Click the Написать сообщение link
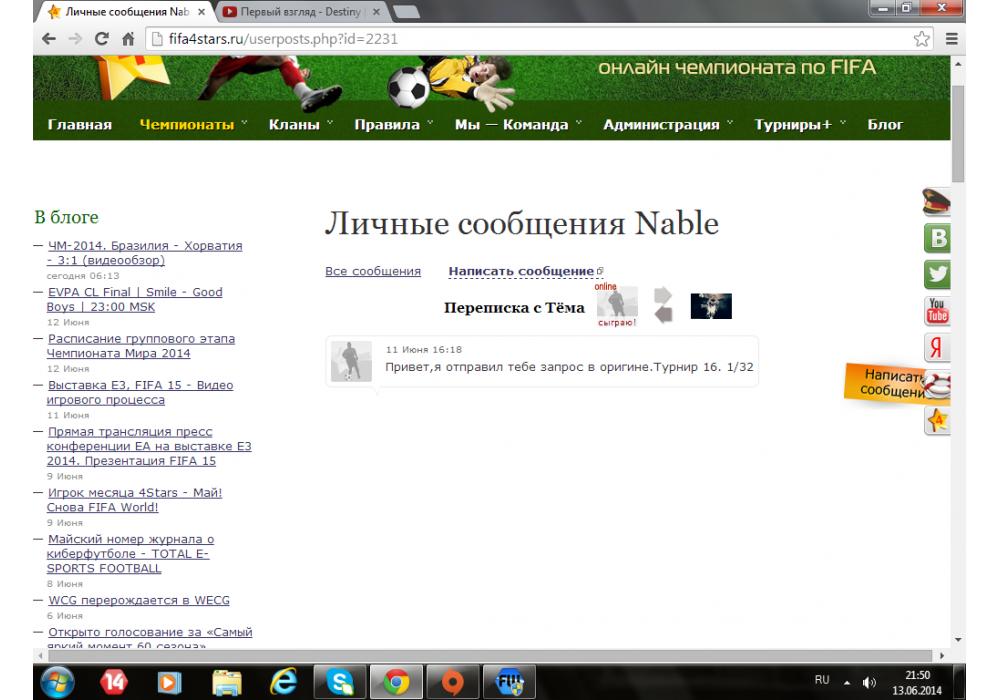The width and height of the screenshot is (1000, 700). pos(522,271)
